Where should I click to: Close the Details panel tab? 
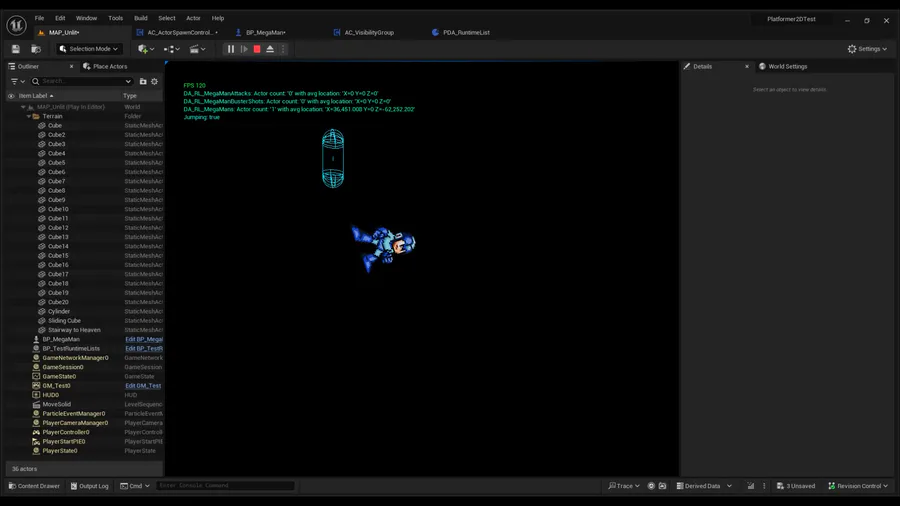[747, 67]
